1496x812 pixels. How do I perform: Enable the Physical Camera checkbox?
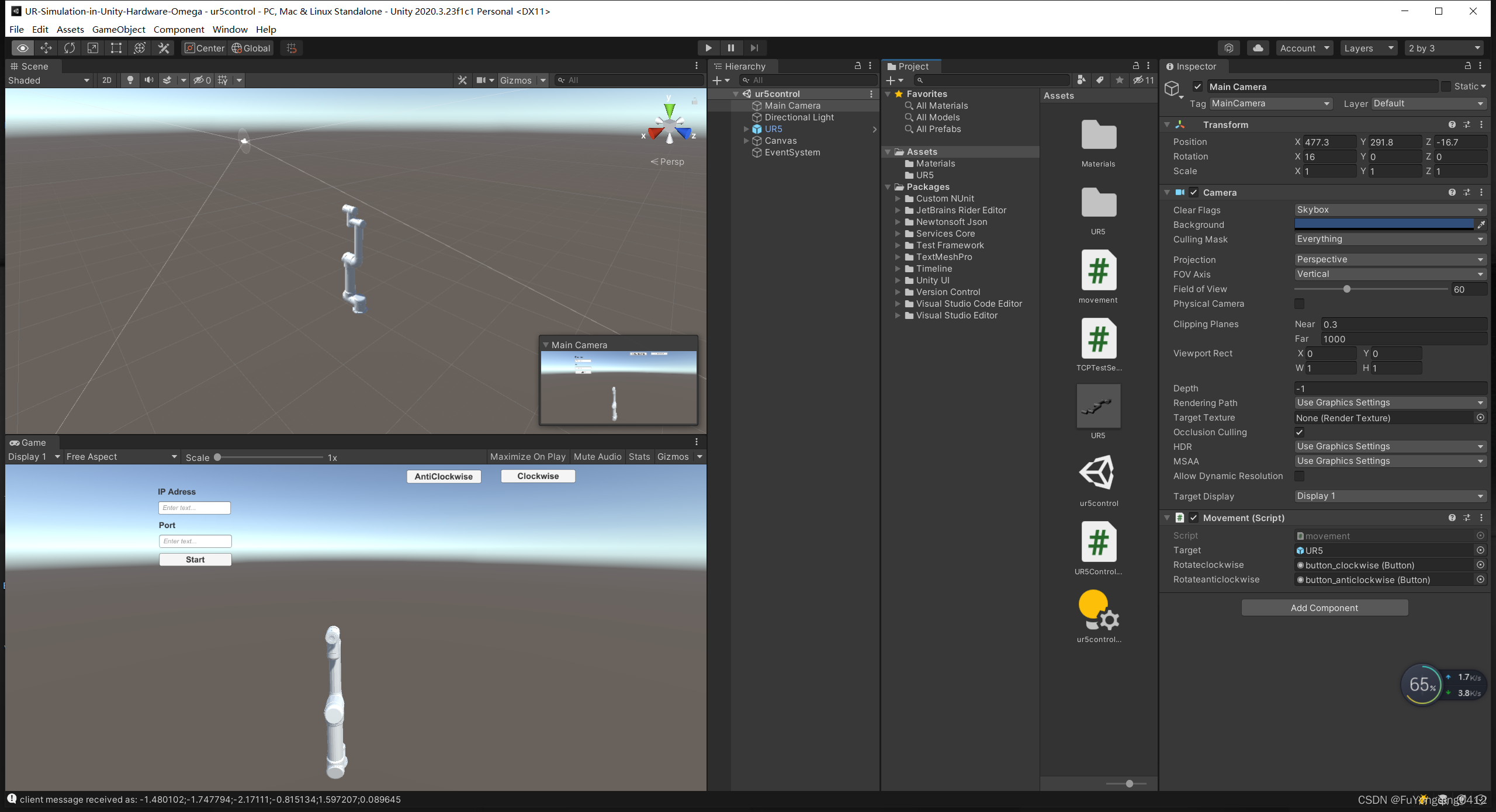[x=1300, y=303]
